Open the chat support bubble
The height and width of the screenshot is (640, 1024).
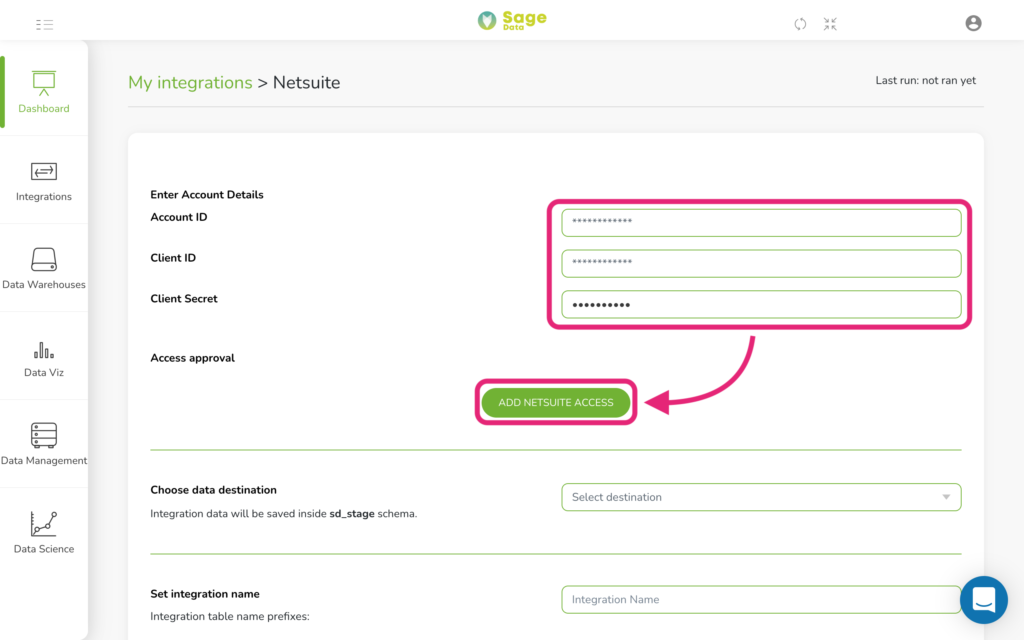tap(984, 600)
